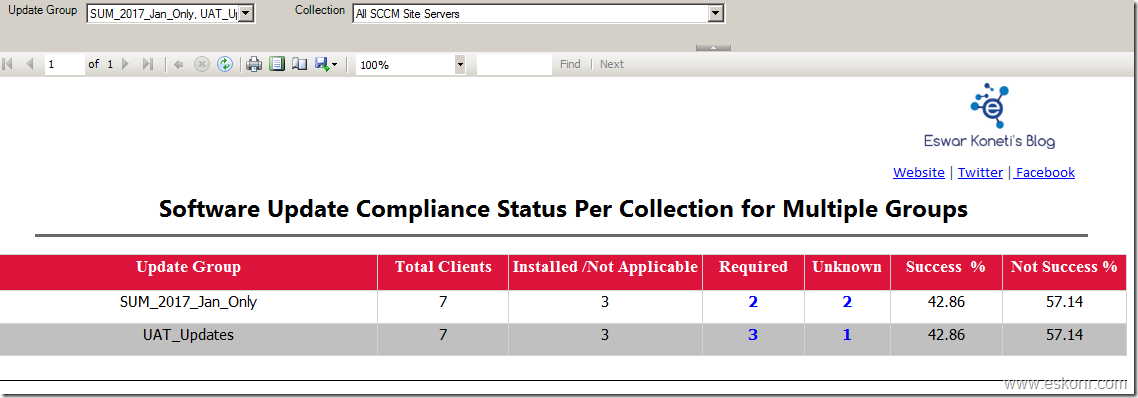The width and height of the screenshot is (1138, 398).
Task: Open the Facebook link
Action: coord(1045,172)
